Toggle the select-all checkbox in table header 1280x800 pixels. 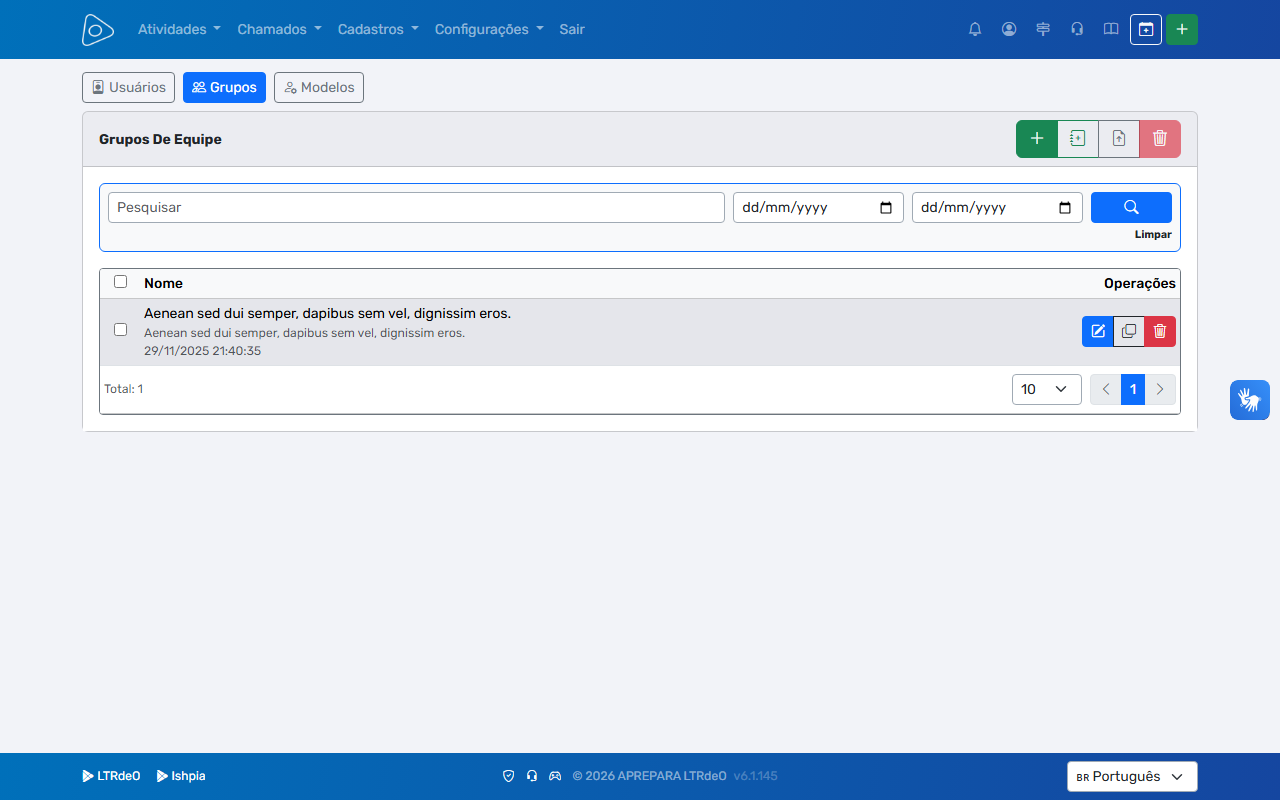click(121, 282)
